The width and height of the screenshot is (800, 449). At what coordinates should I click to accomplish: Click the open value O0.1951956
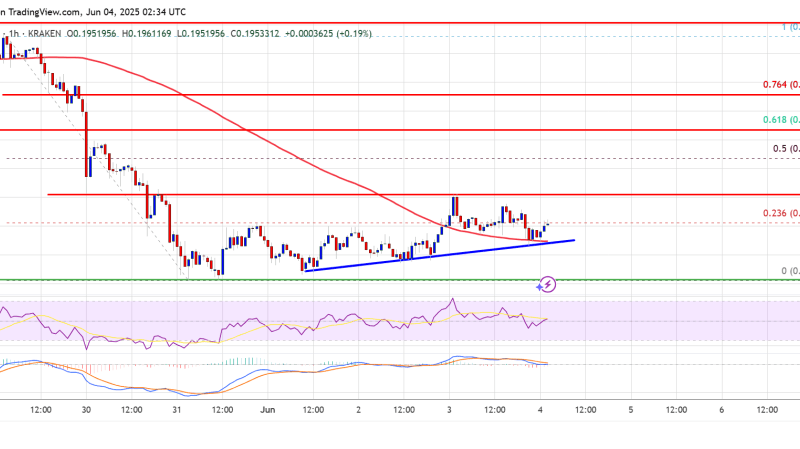pyautogui.click(x=92, y=34)
